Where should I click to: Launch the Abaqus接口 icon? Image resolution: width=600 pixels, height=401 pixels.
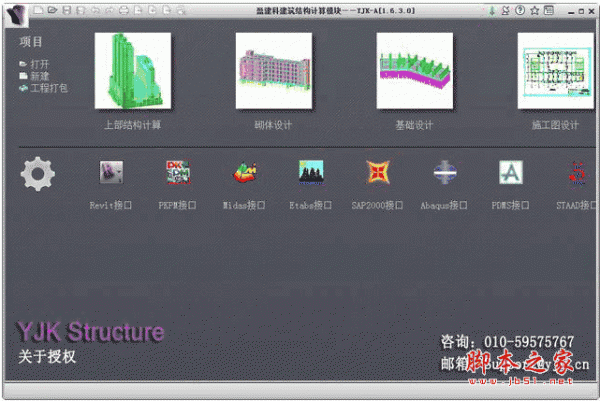[445, 172]
